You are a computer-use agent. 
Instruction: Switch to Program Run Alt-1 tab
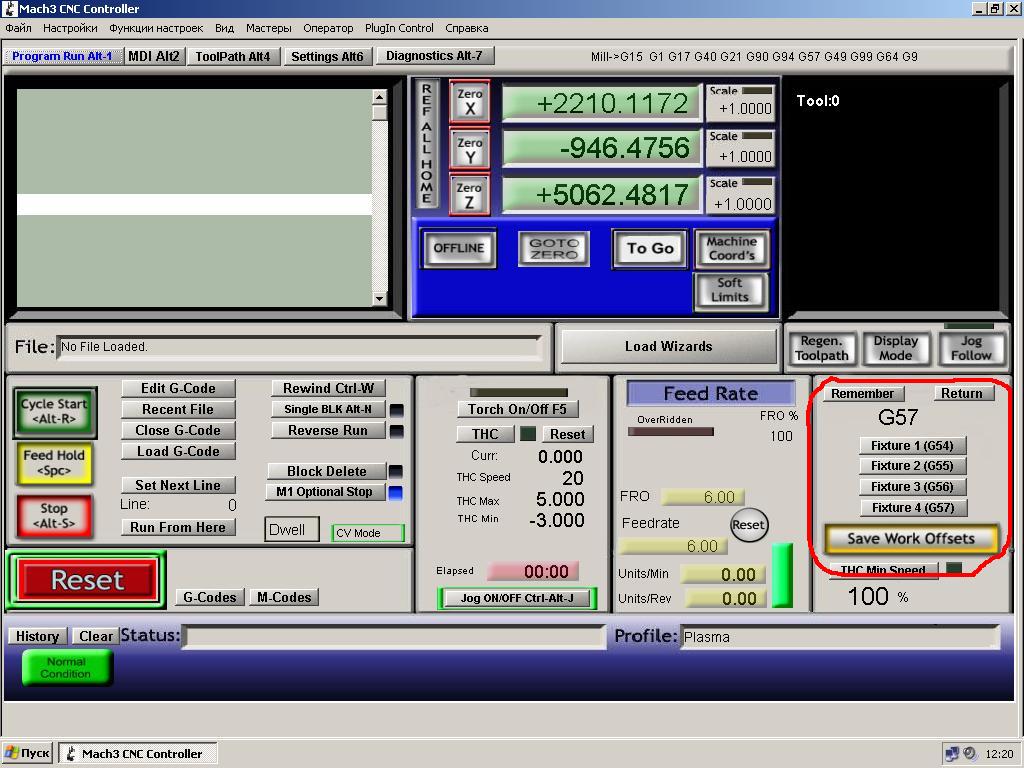click(x=62, y=56)
